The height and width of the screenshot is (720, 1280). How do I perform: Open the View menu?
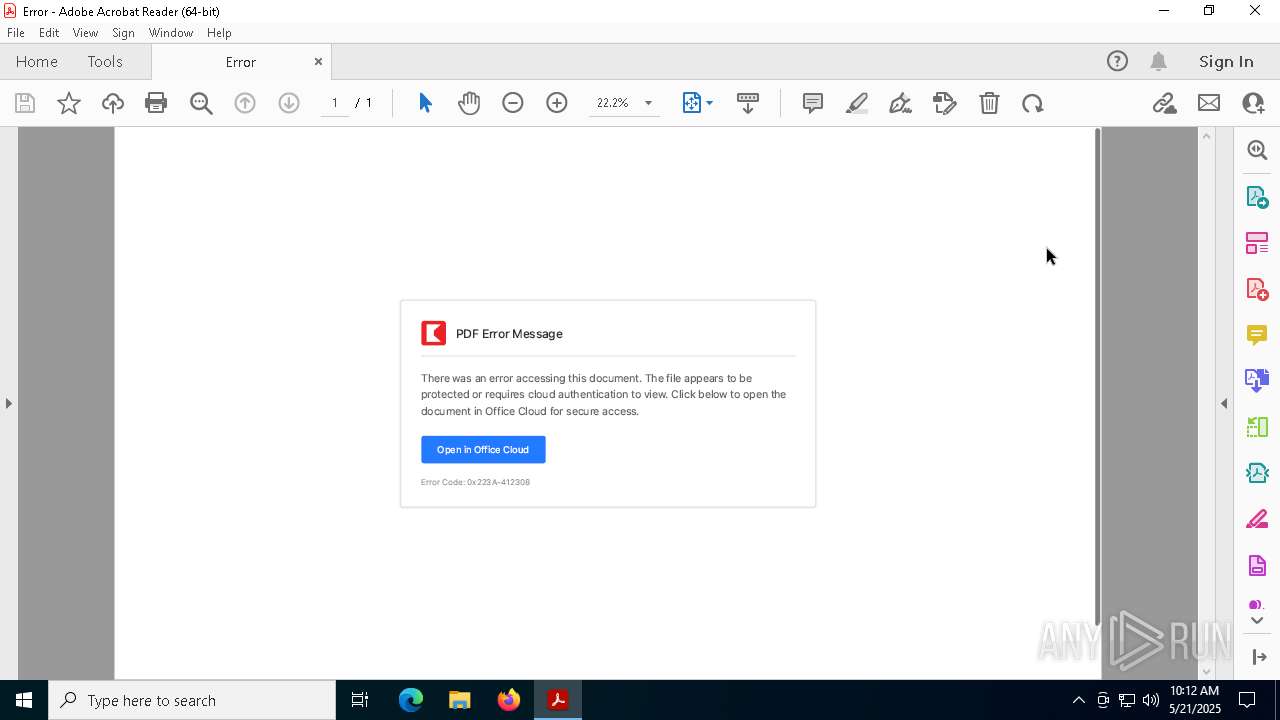tap(85, 33)
